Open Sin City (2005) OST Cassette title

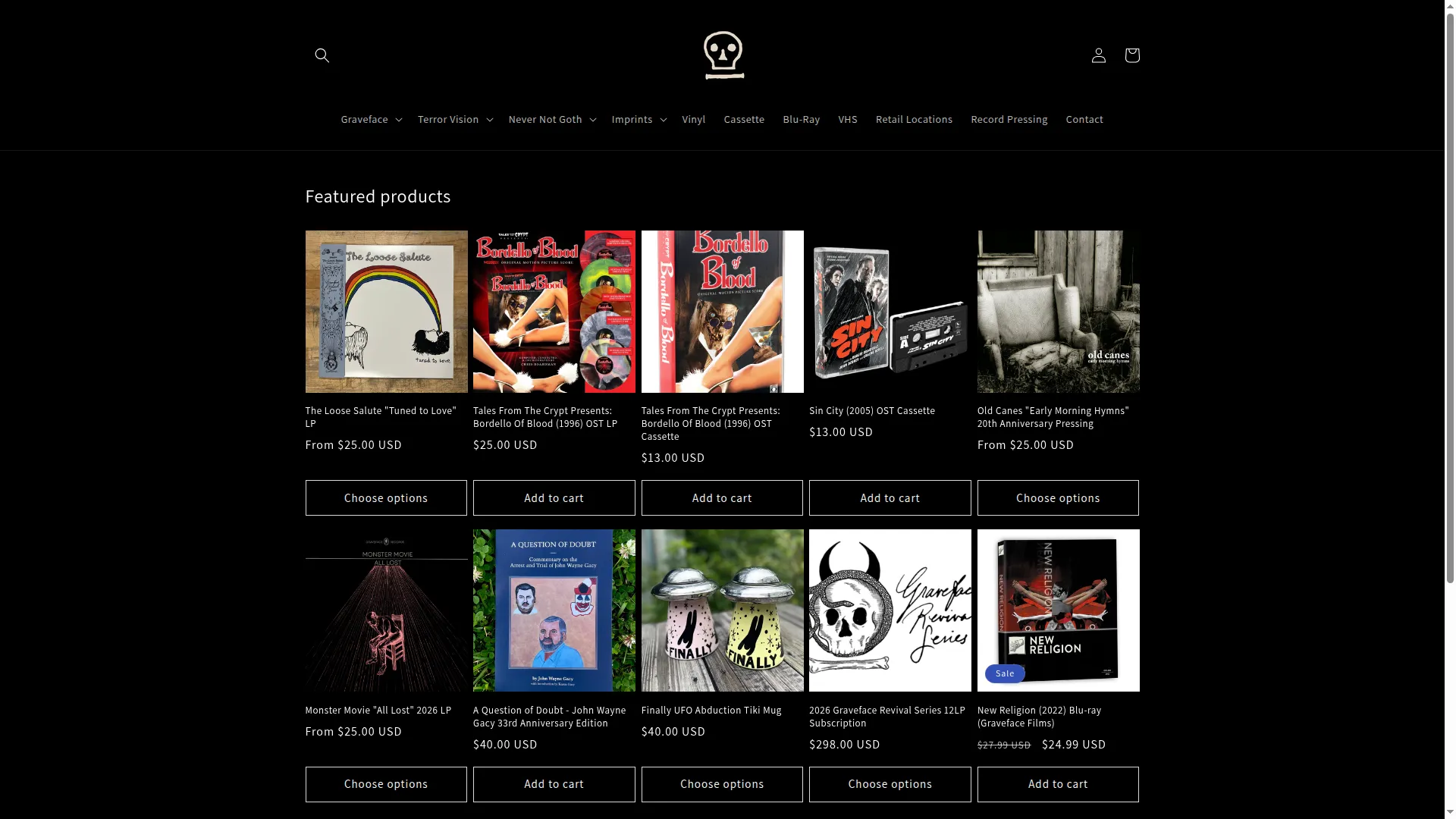tap(872, 411)
